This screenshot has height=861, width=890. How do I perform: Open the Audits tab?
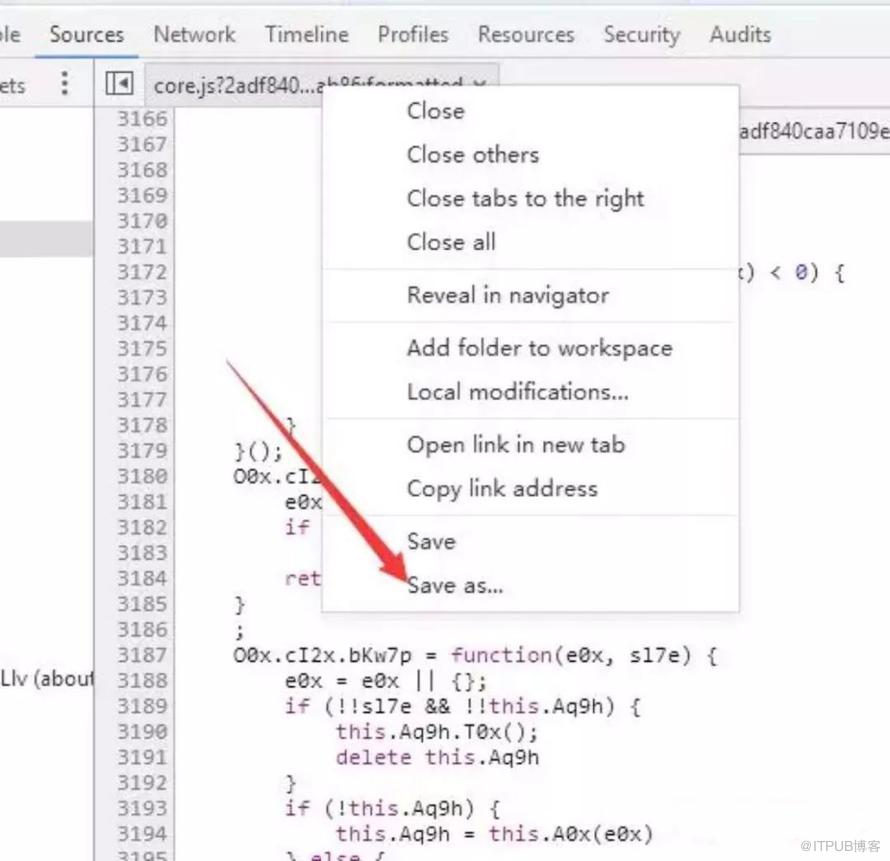pyautogui.click(x=740, y=35)
